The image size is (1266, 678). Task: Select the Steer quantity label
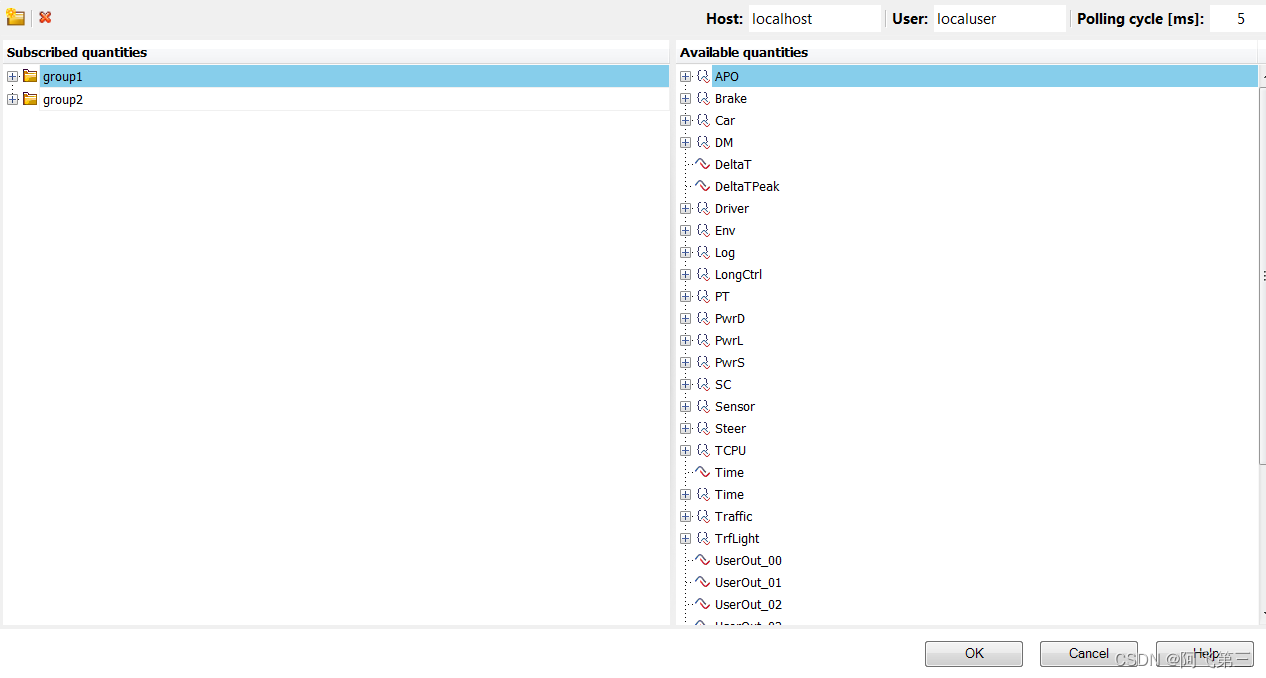(730, 429)
